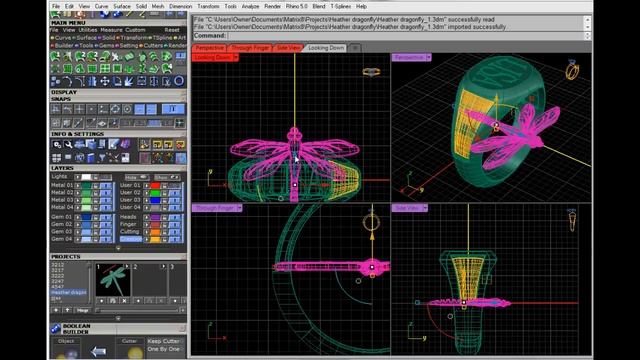Open the Surface menu in top menu bar
Image resolution: width=640 pixels, height=360 pixels.
(122, 7)
